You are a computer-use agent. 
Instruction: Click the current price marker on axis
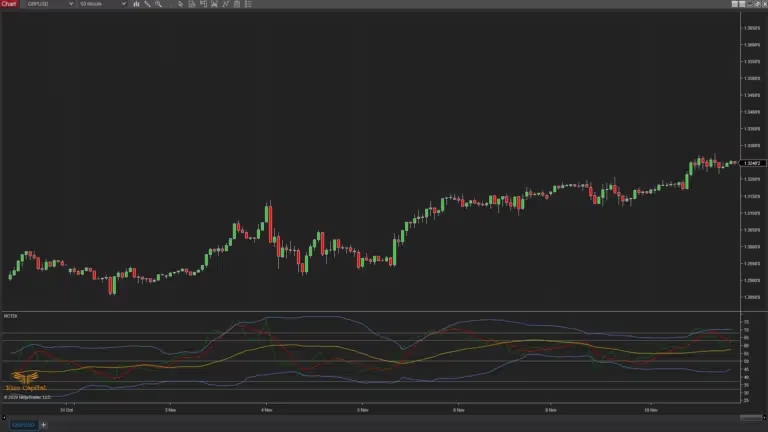pos(751,162)
